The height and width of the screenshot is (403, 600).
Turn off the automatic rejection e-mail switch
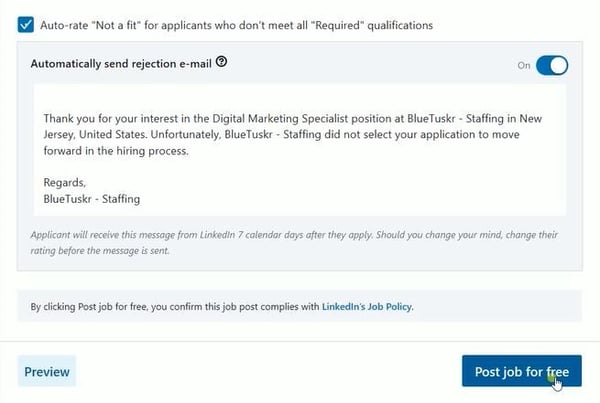coord(552,65)
